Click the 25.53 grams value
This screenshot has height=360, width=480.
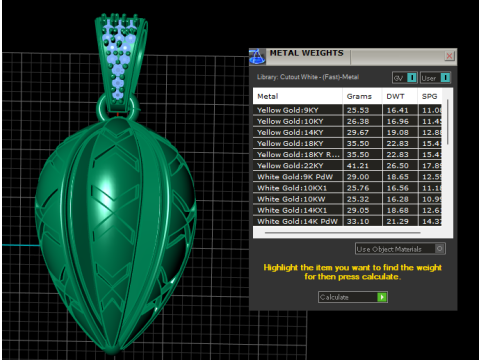pyautogui.click(x=358, y=110)
